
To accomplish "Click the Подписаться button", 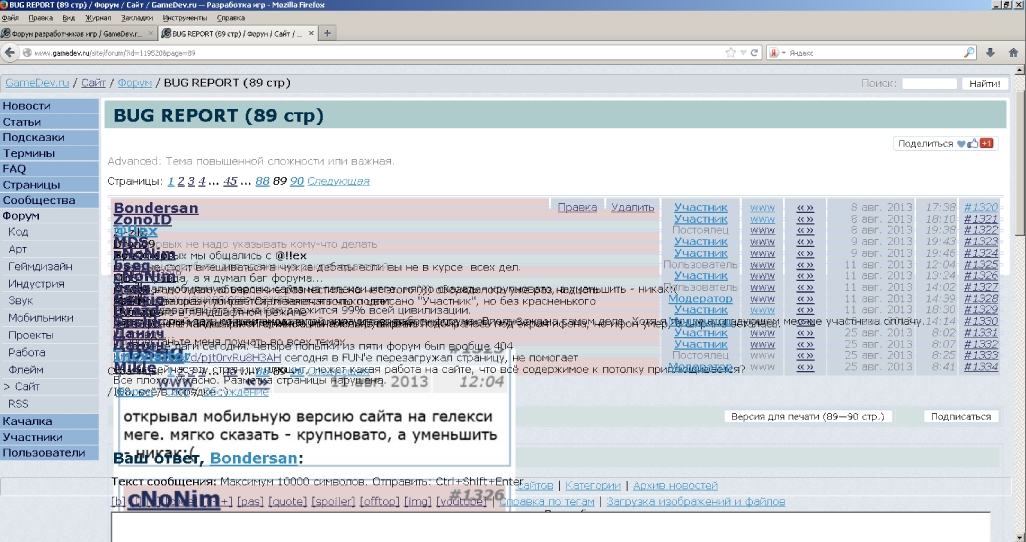I will [960, 416].
